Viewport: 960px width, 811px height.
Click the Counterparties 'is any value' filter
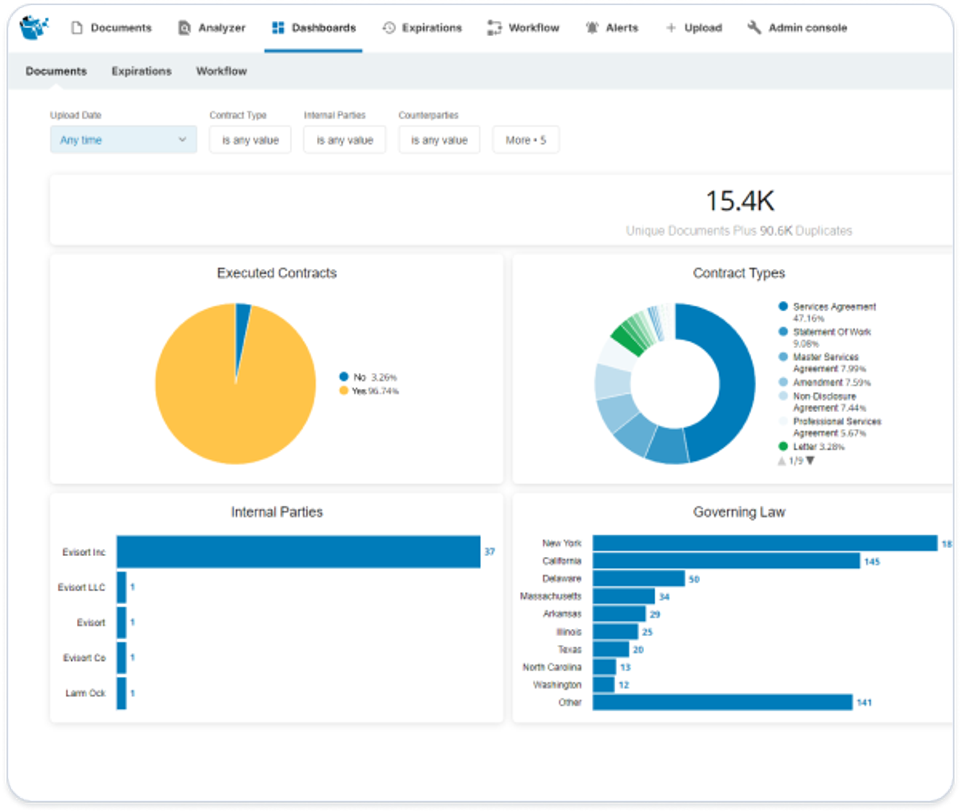(x=438, y=139)
